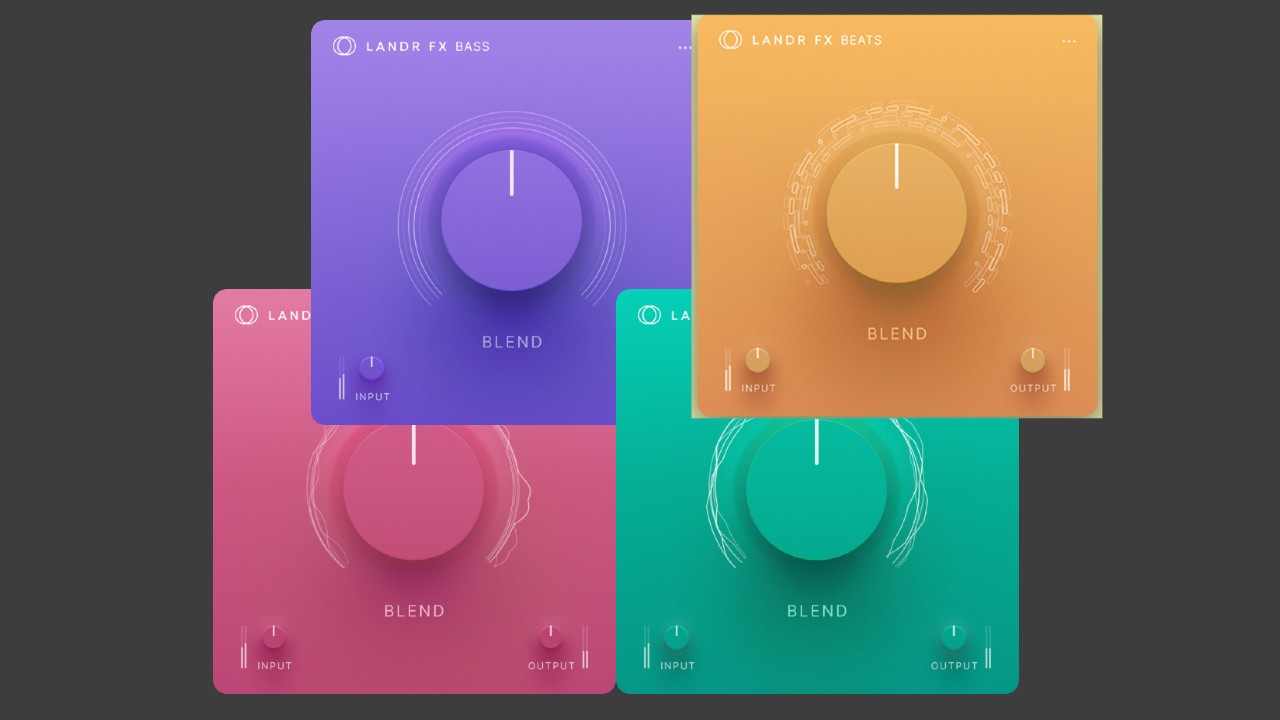Click the LANDR logo on FX Bass

342,46
